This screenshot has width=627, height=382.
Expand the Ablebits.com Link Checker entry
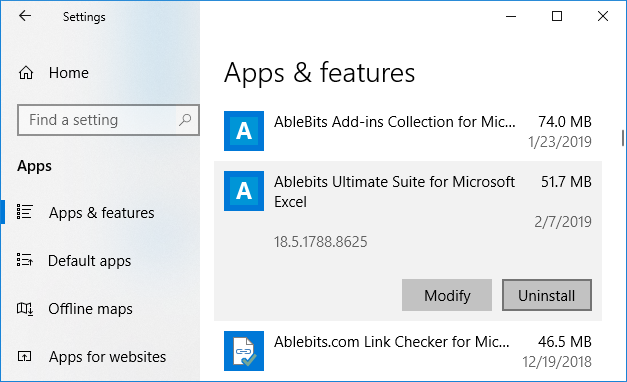coord(408,351)
